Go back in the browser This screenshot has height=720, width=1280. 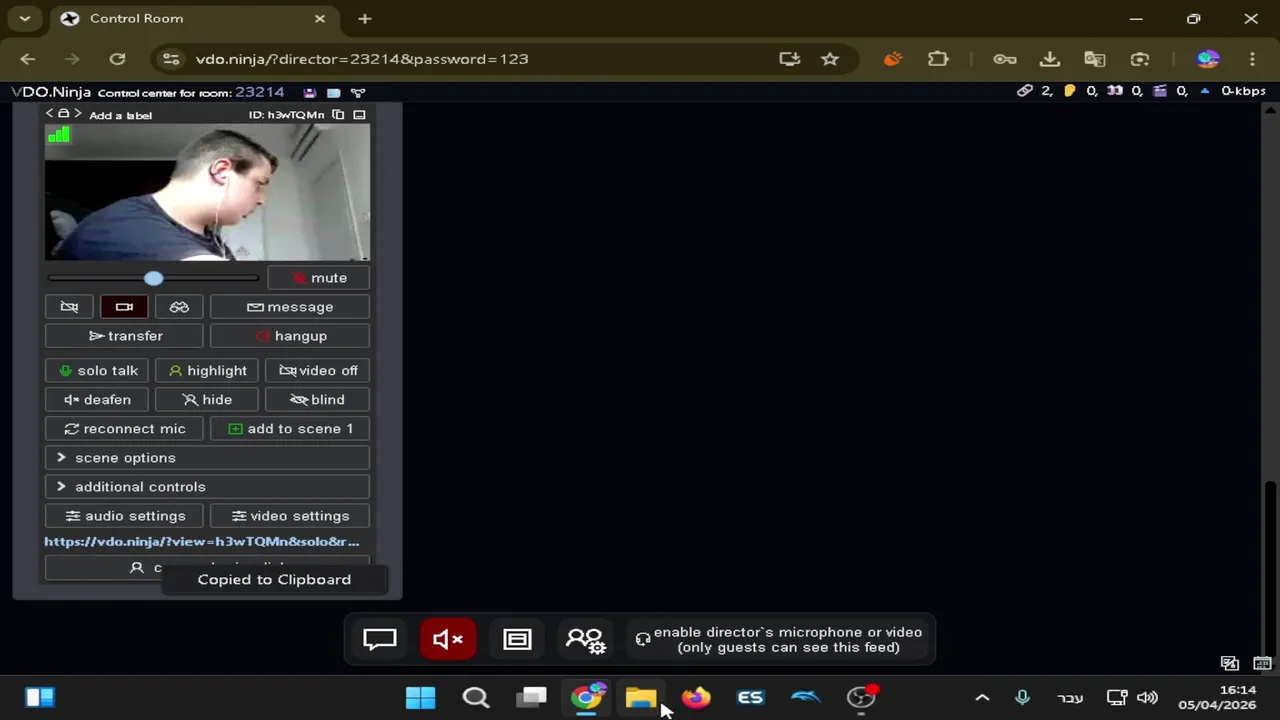click(28, 59)
